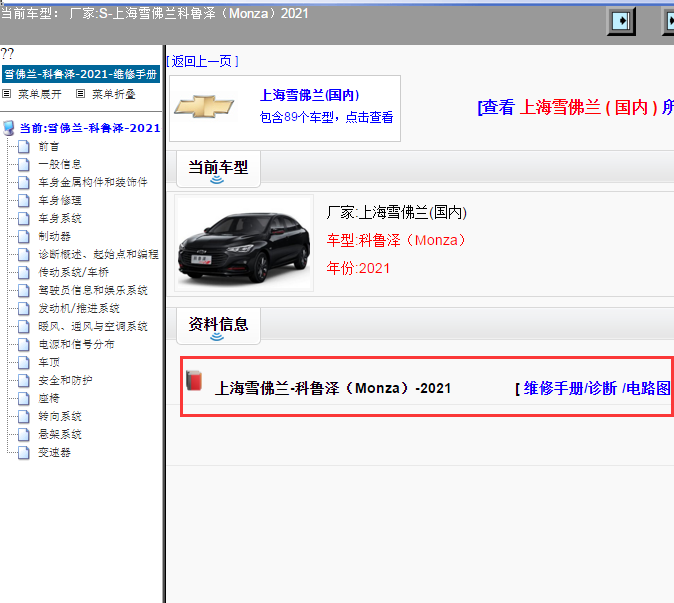Click page icon next to 变速器

24,453
